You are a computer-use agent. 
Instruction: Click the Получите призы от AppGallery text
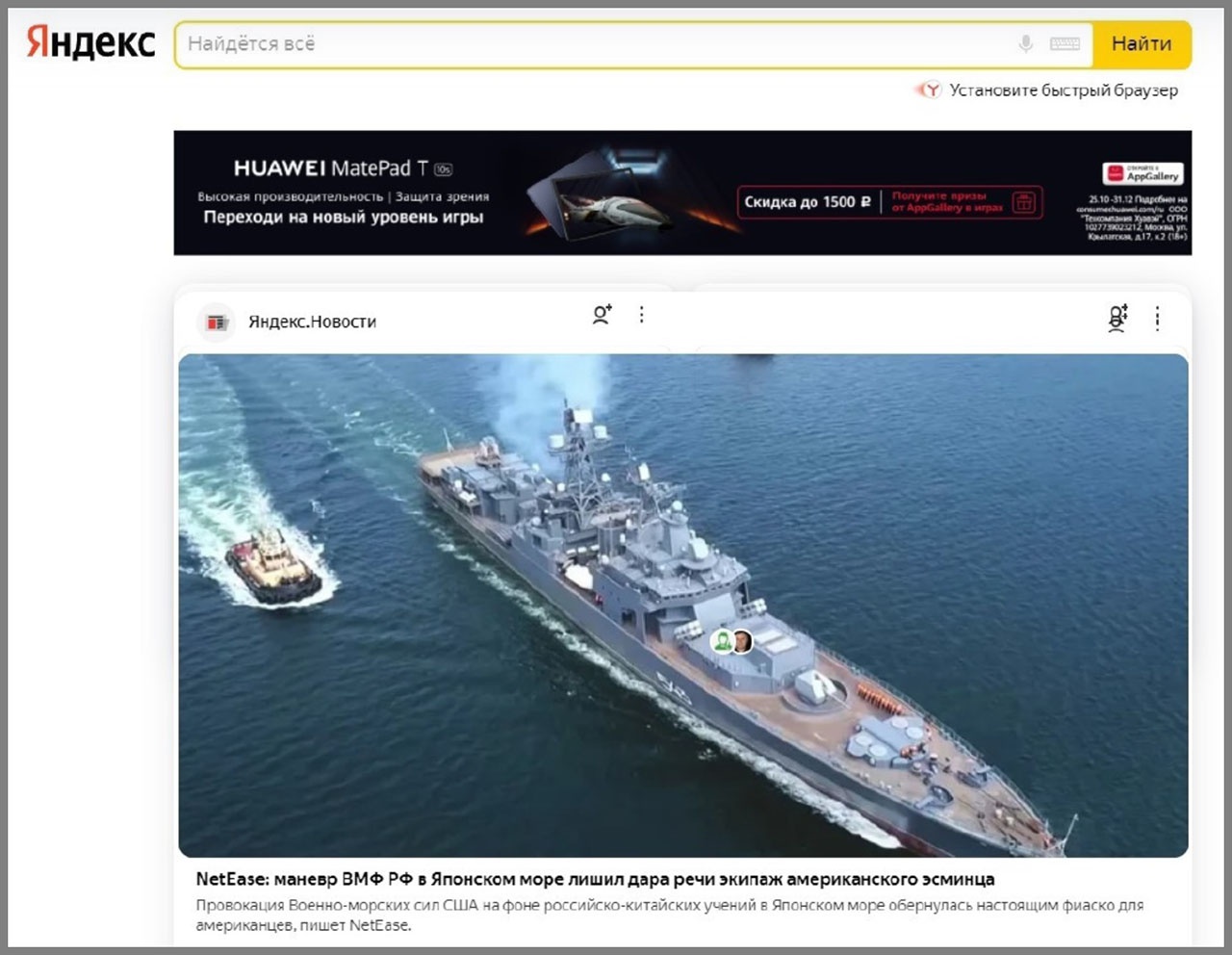click(x=947, y=202)
